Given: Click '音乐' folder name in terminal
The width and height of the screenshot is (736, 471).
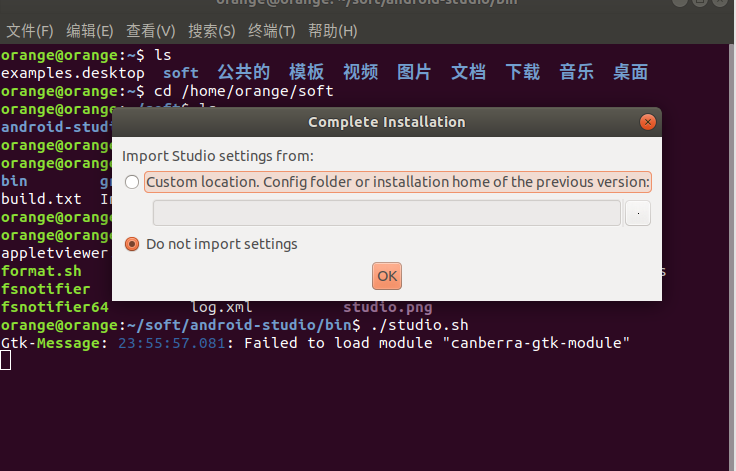Looking at the screenshot, I should pyautogui.click(x=576, y=72).
